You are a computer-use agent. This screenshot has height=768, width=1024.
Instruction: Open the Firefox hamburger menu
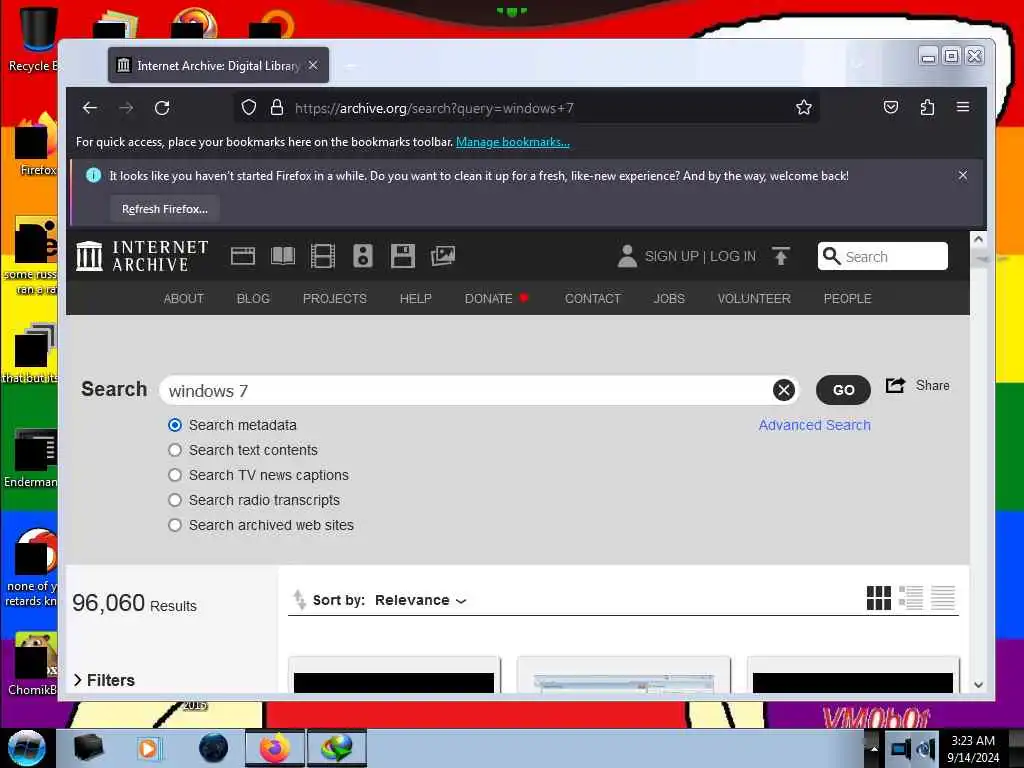pos(963,106)
